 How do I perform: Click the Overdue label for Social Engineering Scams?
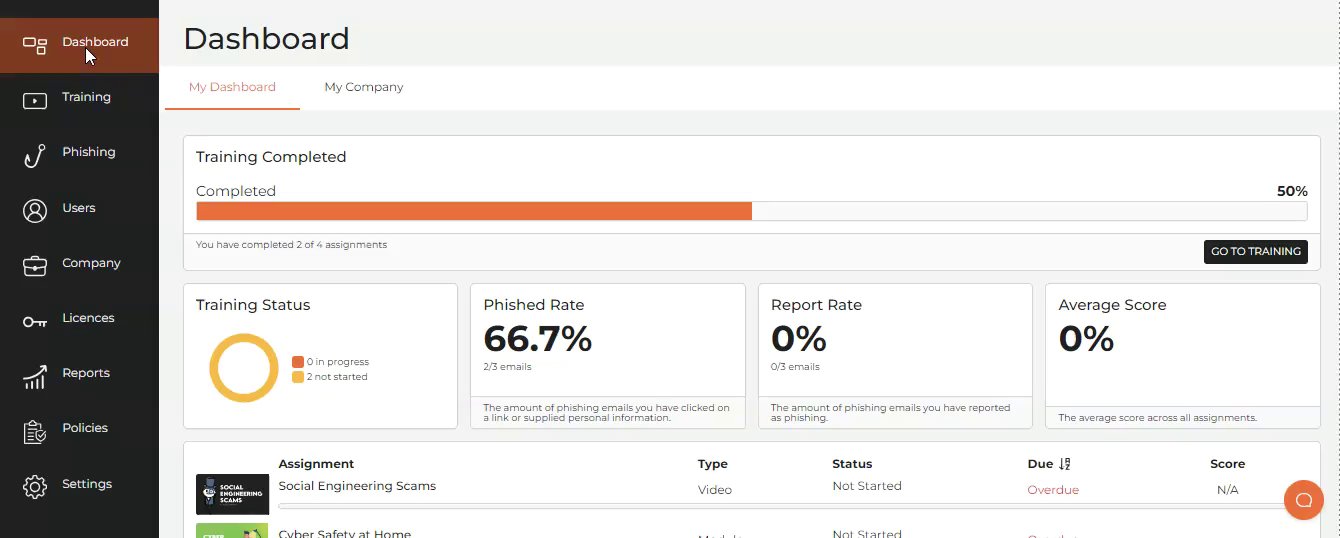[1053, 490]
